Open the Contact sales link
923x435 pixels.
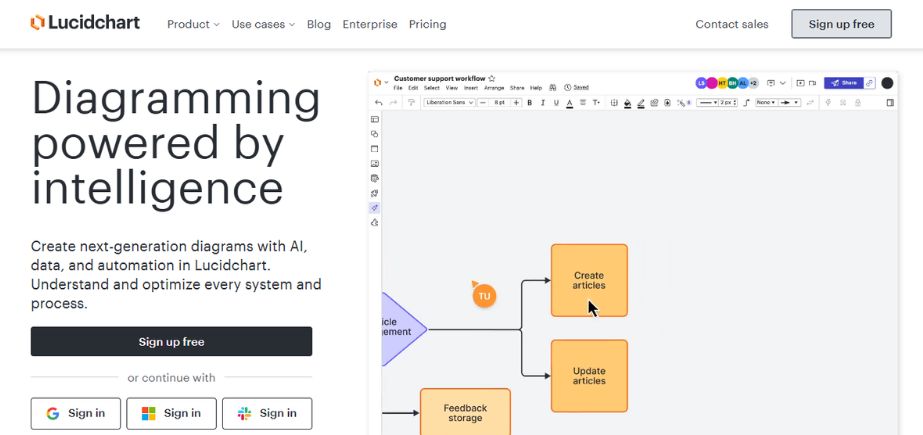pyautogui.click(x=732, y=24)
